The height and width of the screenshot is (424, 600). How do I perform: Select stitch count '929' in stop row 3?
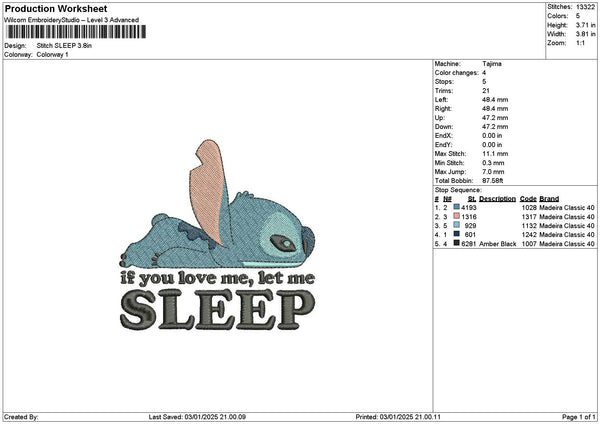coord(470,226)
